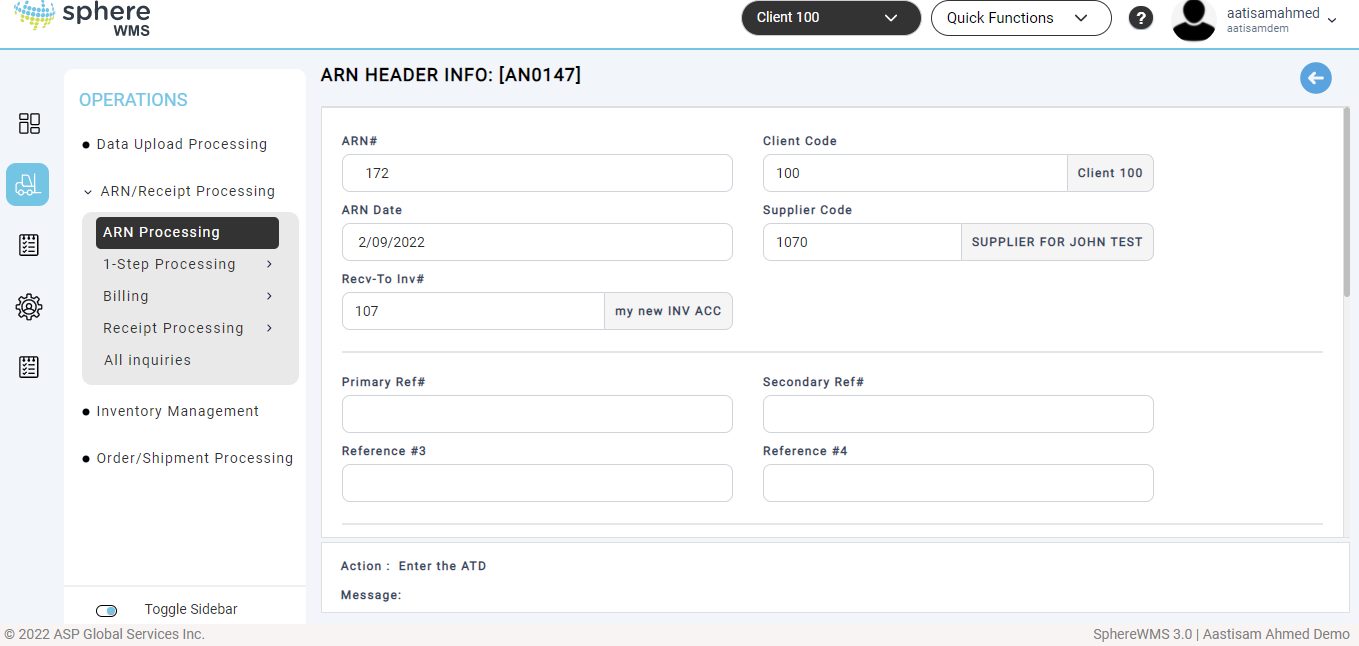The image size is (1359, 646).
Task: Open the dashboard grid icon in the sidebar
Action: (x=29, y=123)
